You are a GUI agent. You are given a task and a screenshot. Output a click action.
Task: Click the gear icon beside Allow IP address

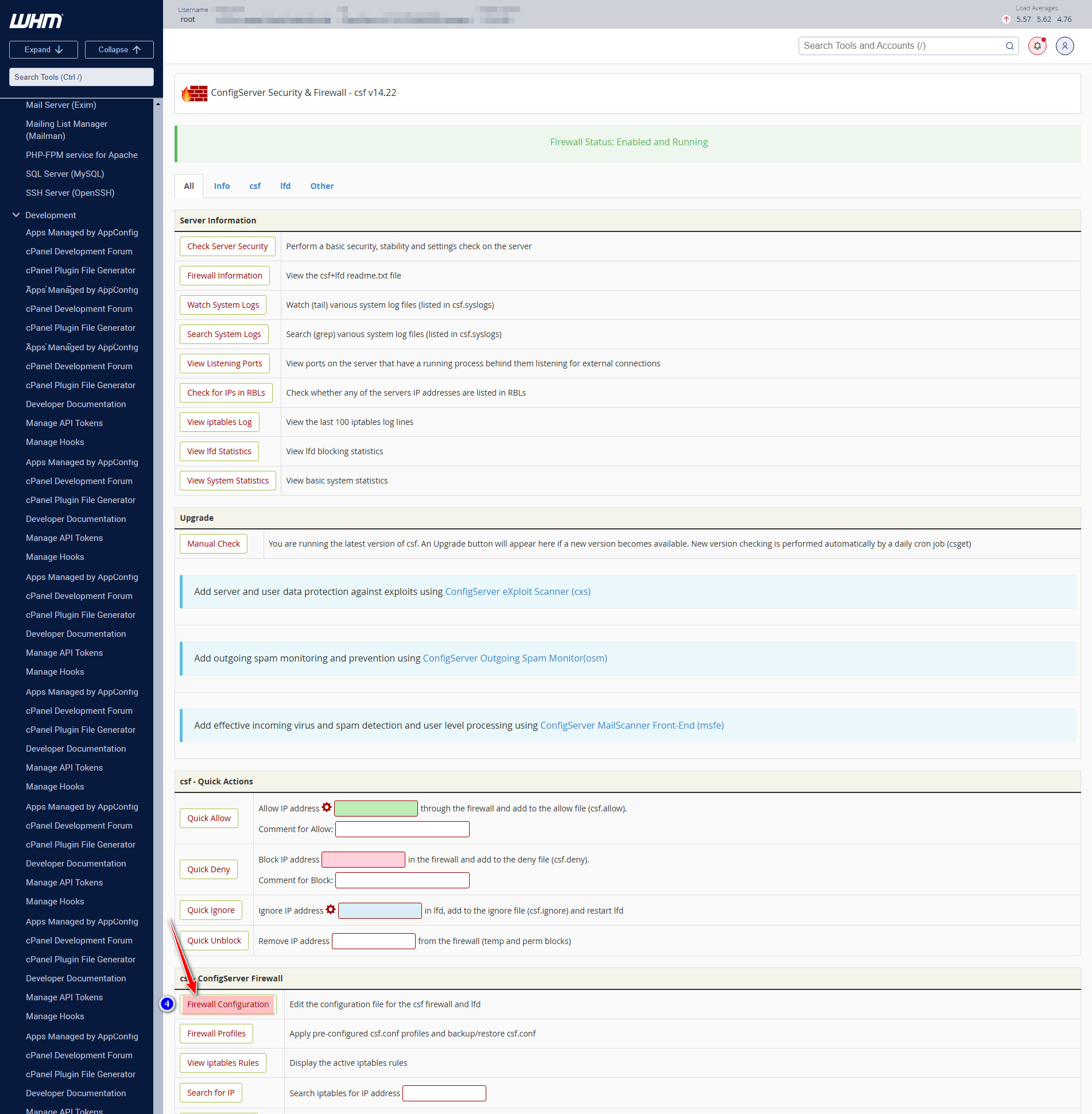tap(327, 807)
